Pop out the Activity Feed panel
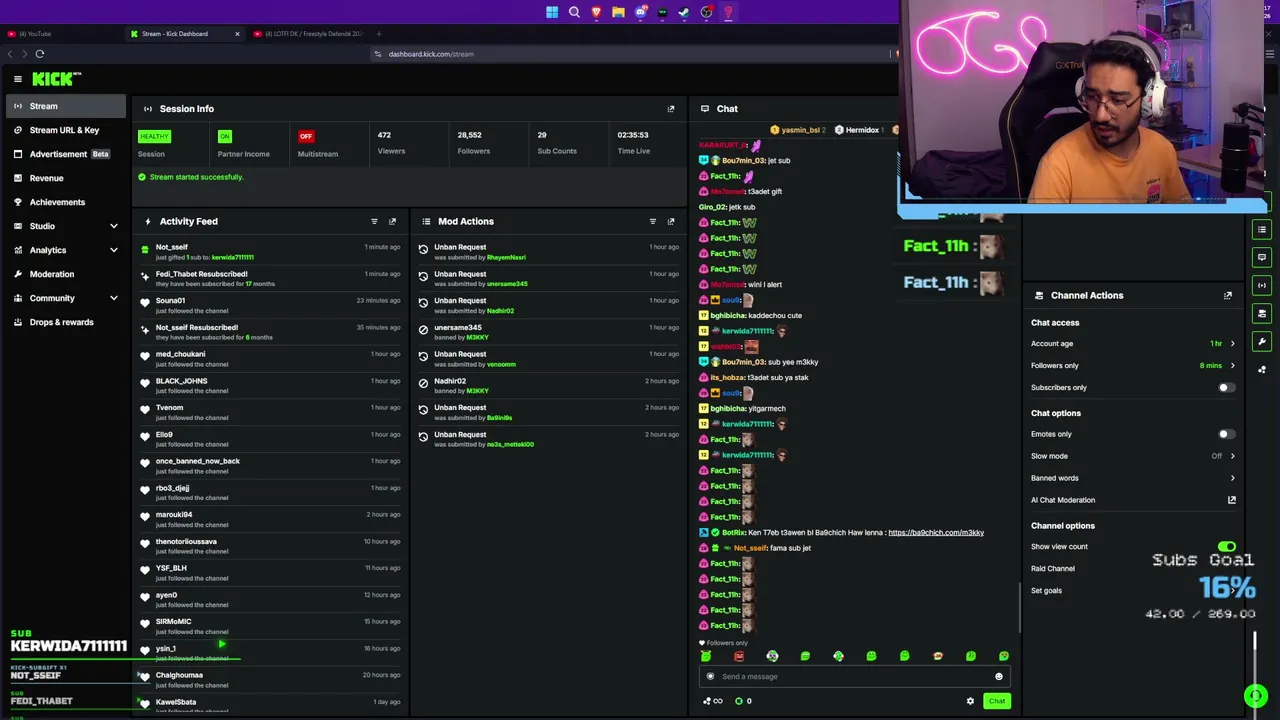 pyautogui.click(x=392, y=222)
